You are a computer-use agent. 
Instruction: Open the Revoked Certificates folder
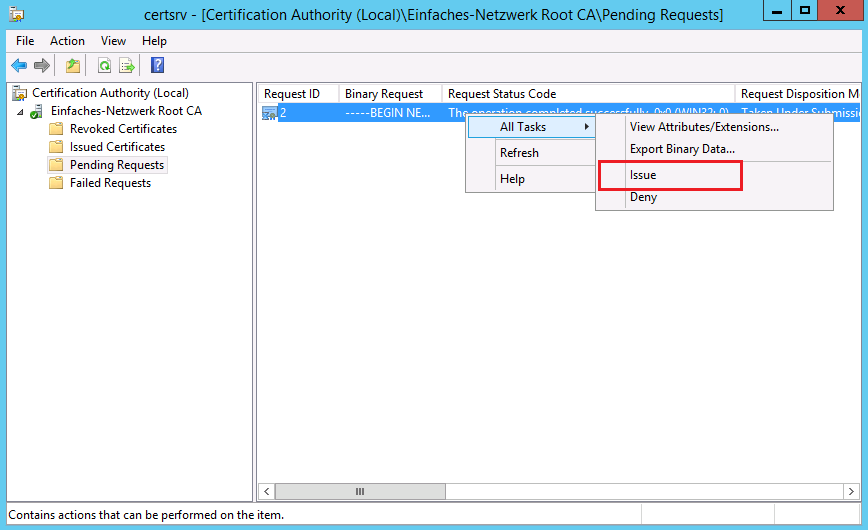[x=123, y=129]
